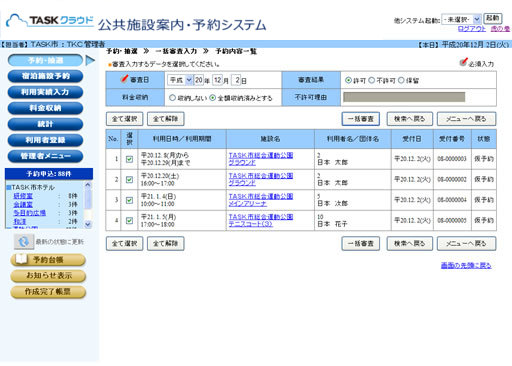Click 検索へ戻る below the table
Viewport: 512px width, 366px height.
(x=410, y=243)
